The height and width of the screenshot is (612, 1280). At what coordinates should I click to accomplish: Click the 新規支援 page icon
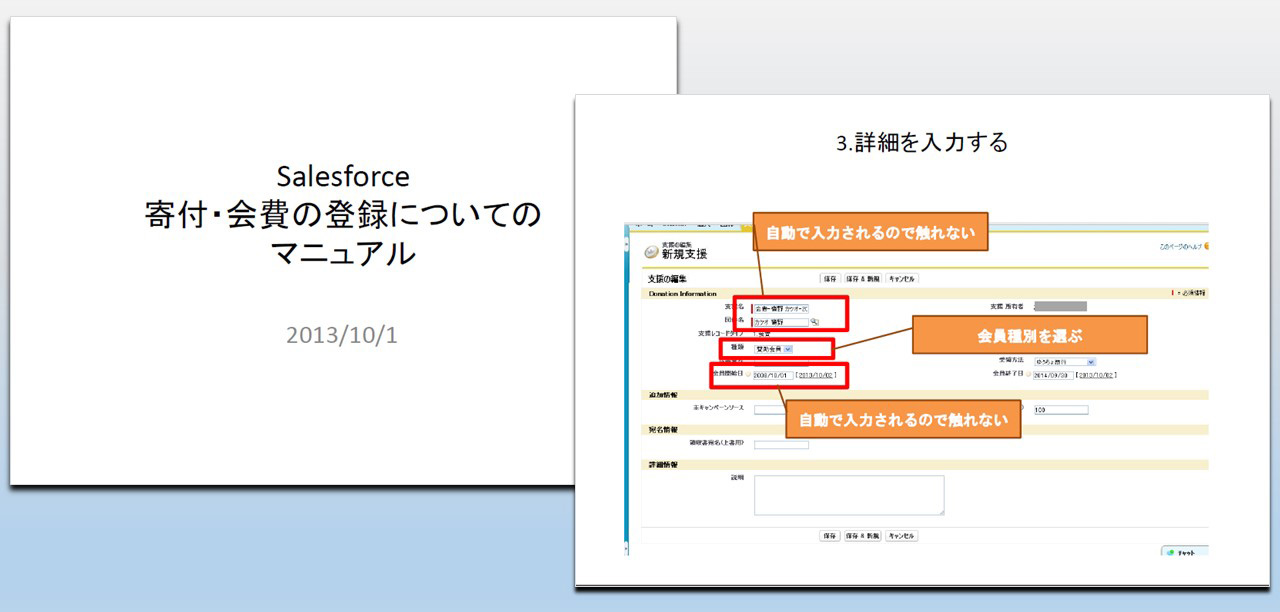(651, 252)
